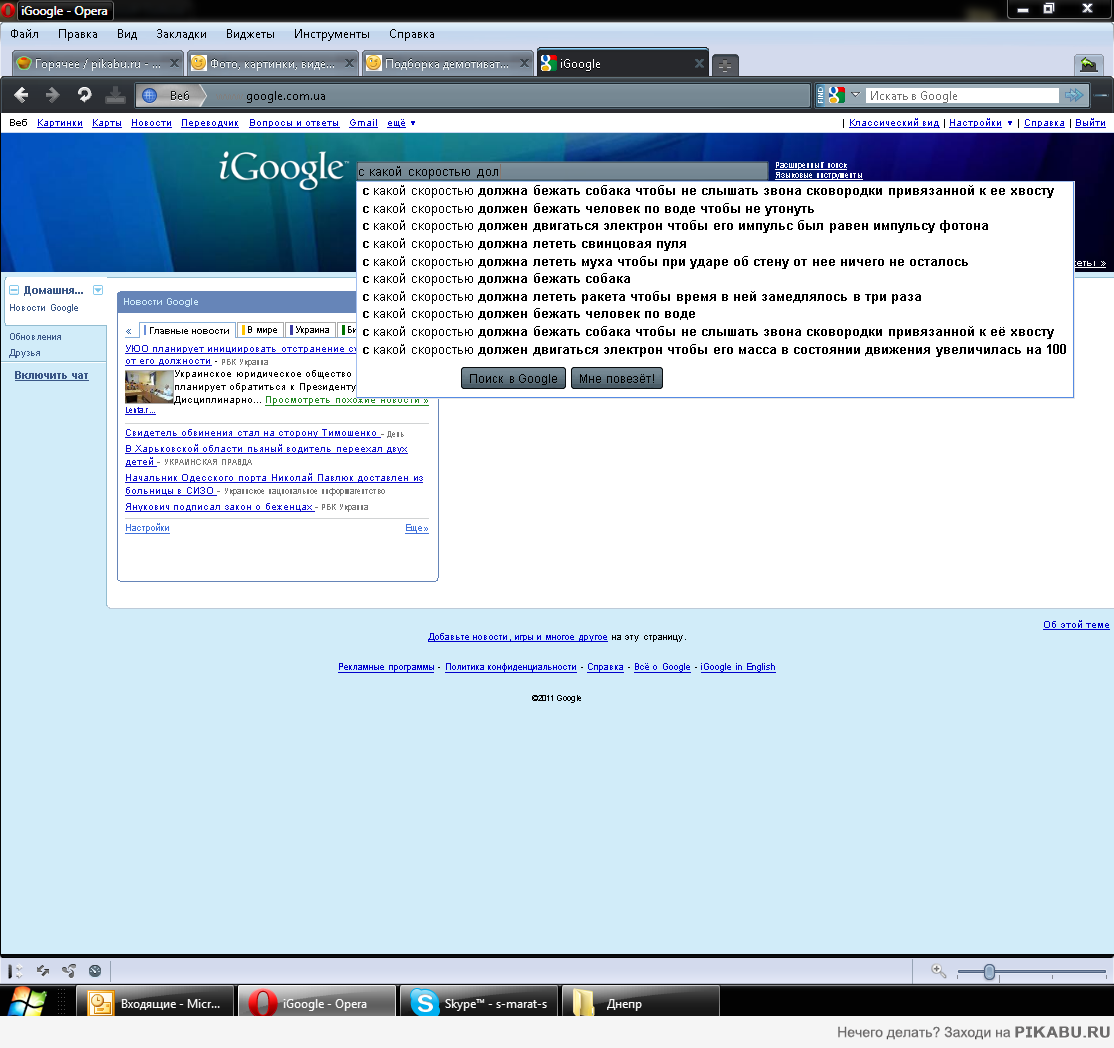The image size is (1114, 1048).
Task: Open the Переводчик link
Action: 210,123
